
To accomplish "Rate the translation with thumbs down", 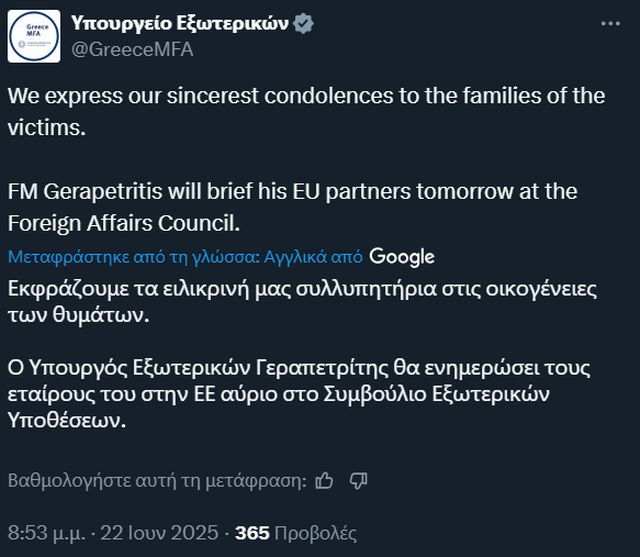I will tap(358, 480).
